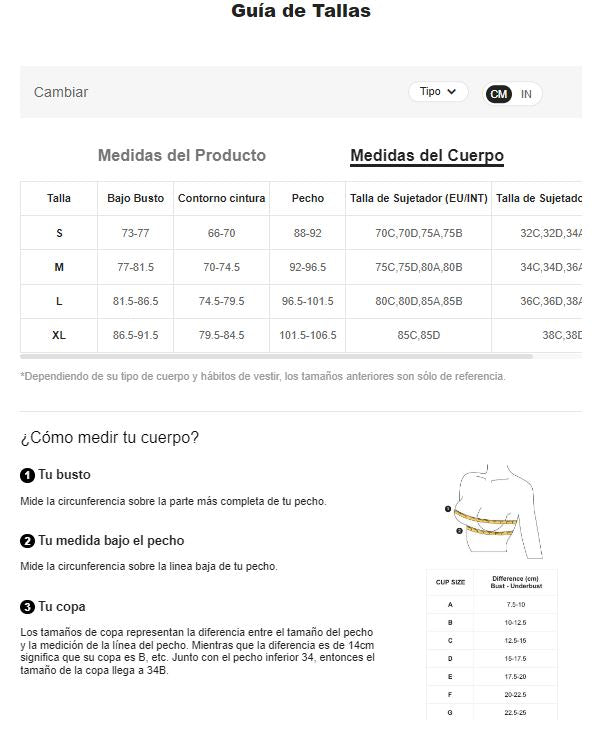Click the Cambiar label
This screenshot has height=741, width=598.
click(x=61, y=92)
